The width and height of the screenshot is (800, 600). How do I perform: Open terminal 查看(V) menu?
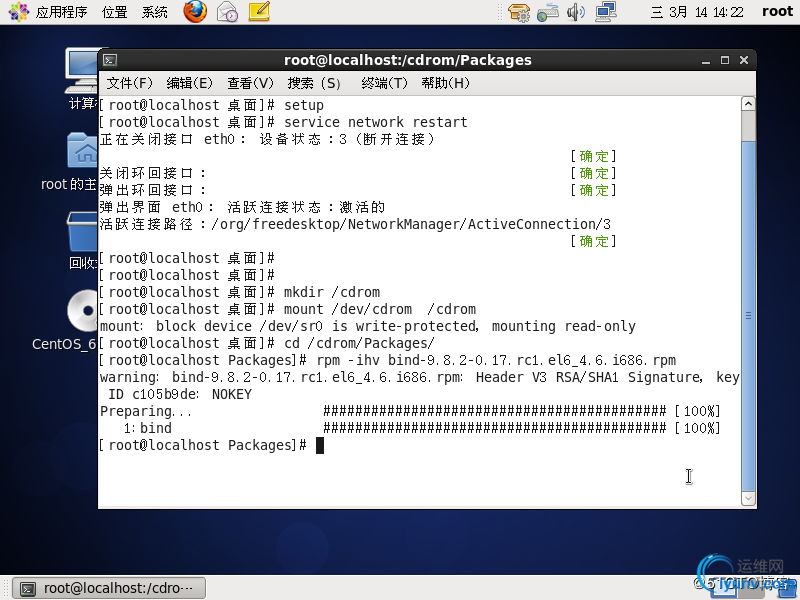pos(251,83)
